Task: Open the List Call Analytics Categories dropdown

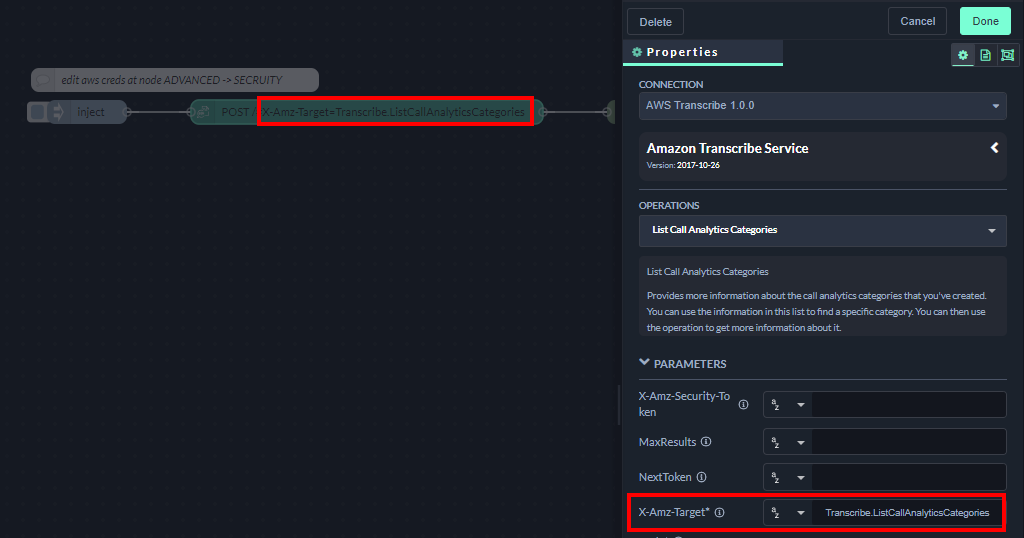Action: click(x=822, y=230)
